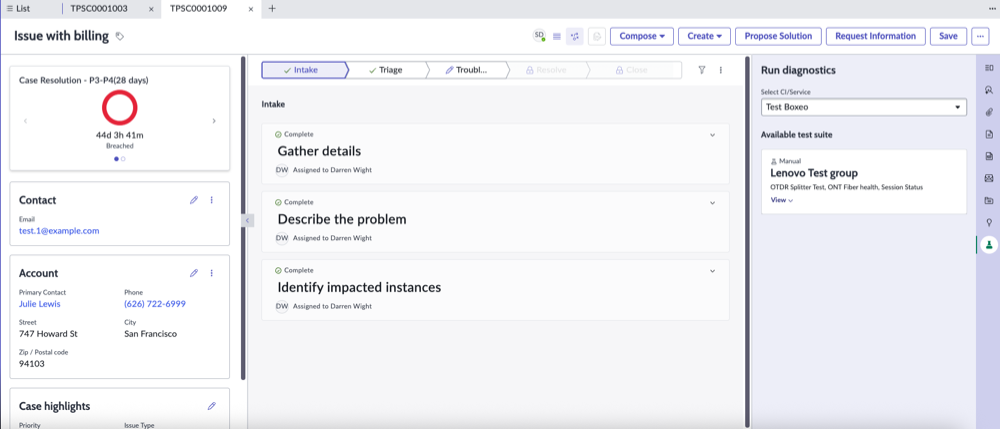Click the greyed-out icon left of Compose
The width and height of the screenshot is (1000, 429).
click(597, 36)
